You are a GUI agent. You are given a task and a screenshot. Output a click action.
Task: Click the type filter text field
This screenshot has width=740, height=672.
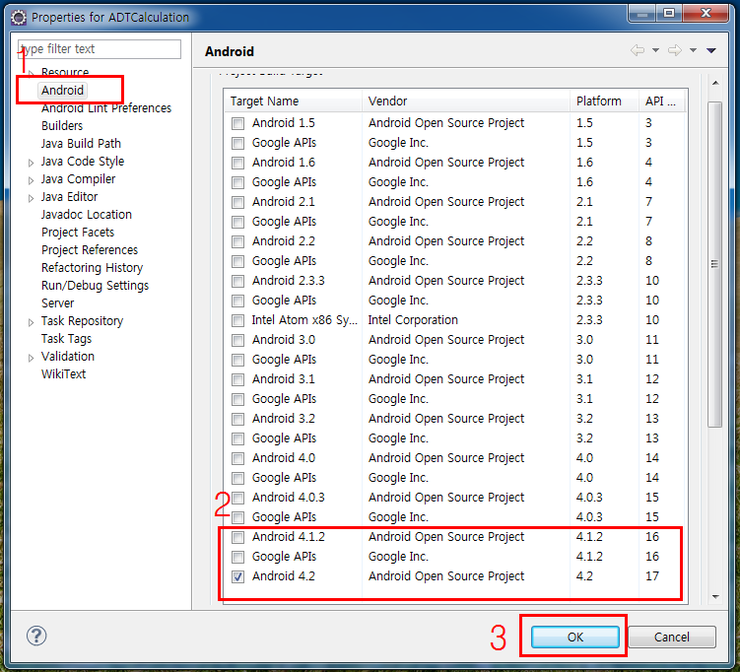(99, 49)
